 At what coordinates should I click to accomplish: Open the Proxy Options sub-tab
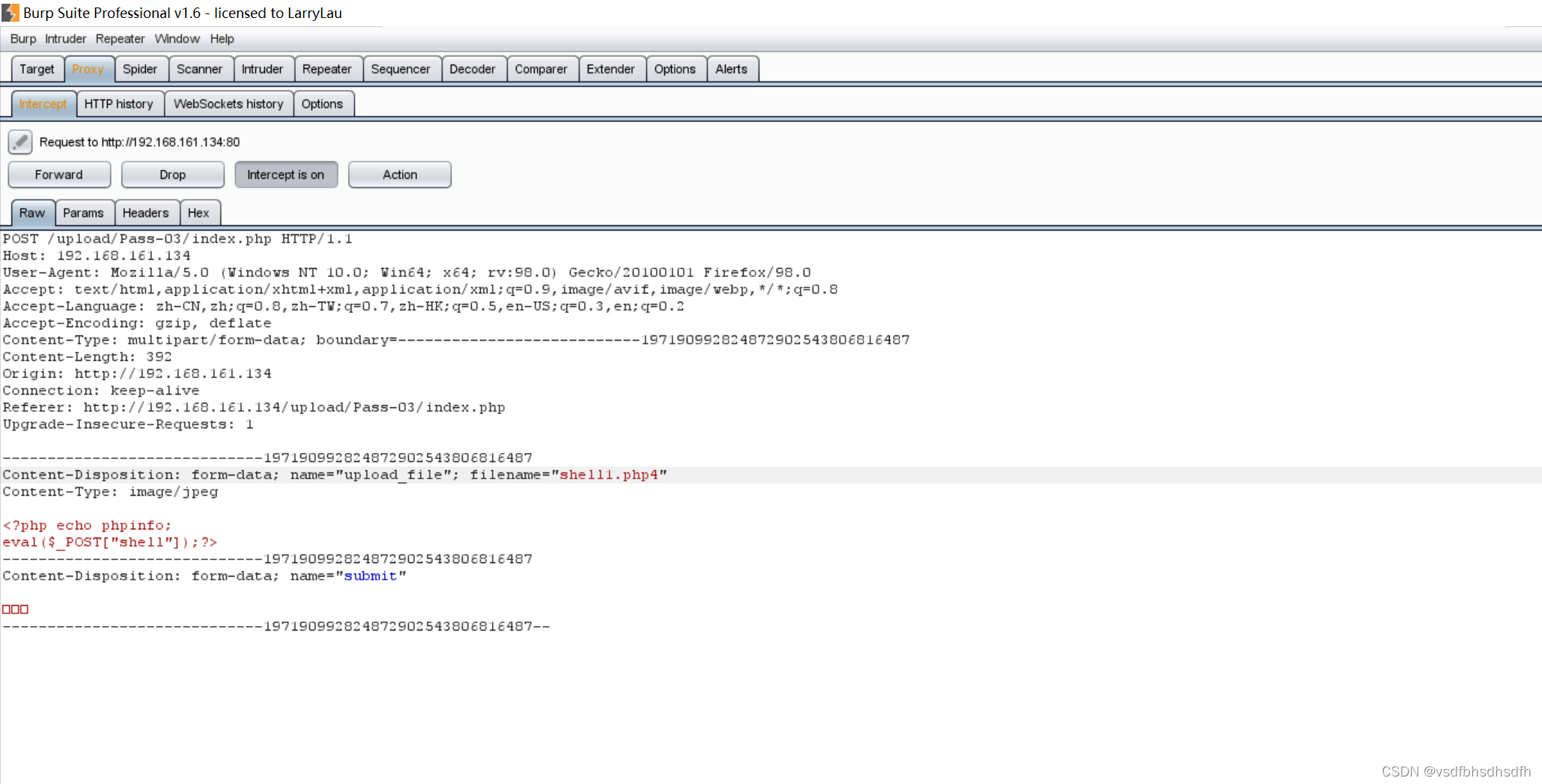323,104
